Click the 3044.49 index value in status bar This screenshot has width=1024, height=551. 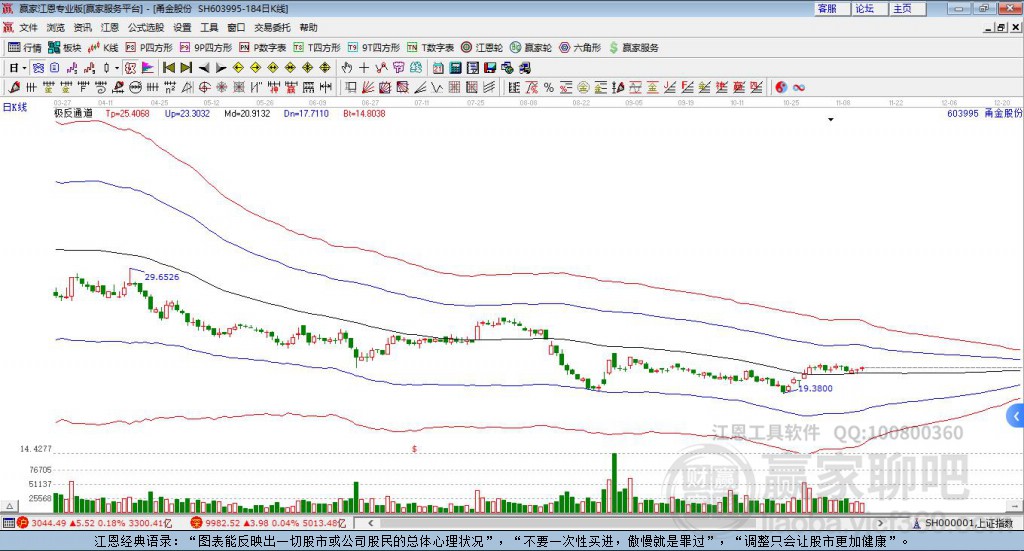pyautogui.click(x=48, y=523)
